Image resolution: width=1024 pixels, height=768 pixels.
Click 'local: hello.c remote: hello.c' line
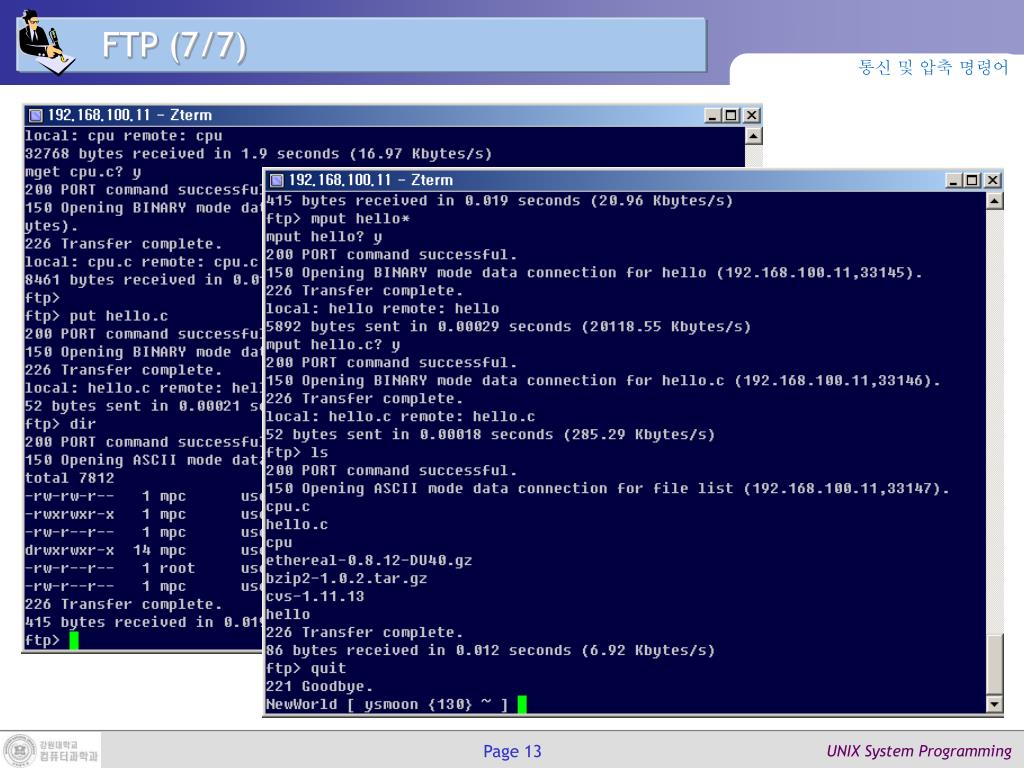400,417
